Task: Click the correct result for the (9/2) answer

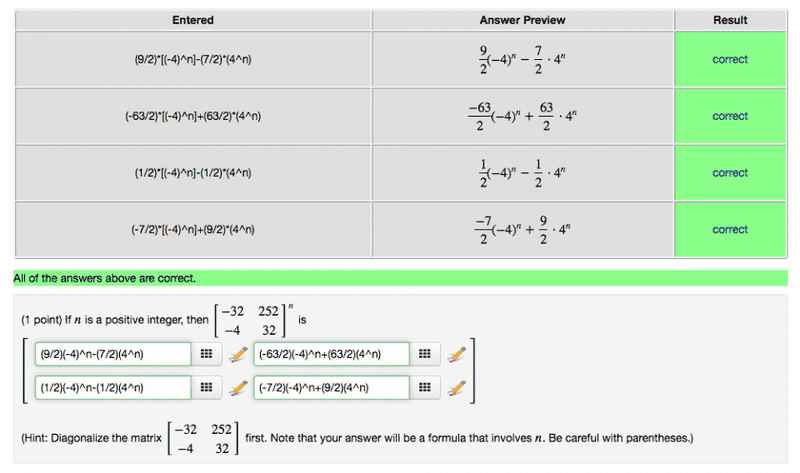Action: 730,59
